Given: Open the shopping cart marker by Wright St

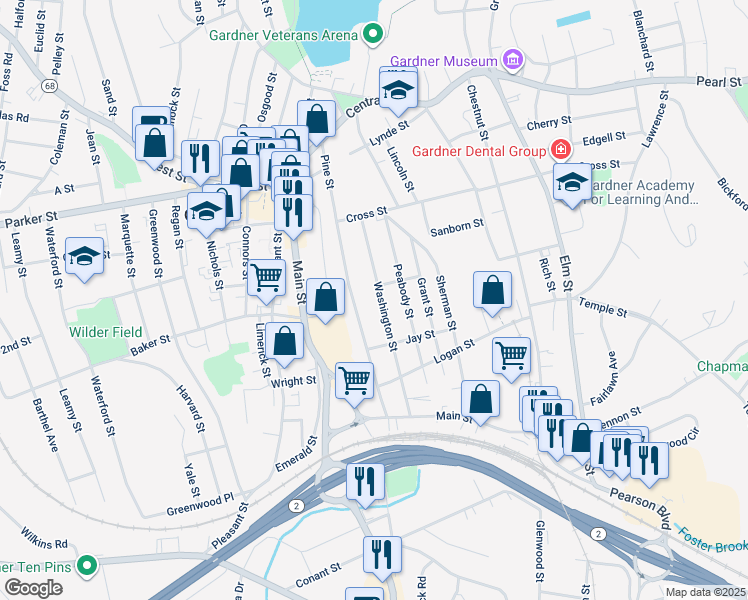Looking at the screenshot, I should (x=354, y=384).
